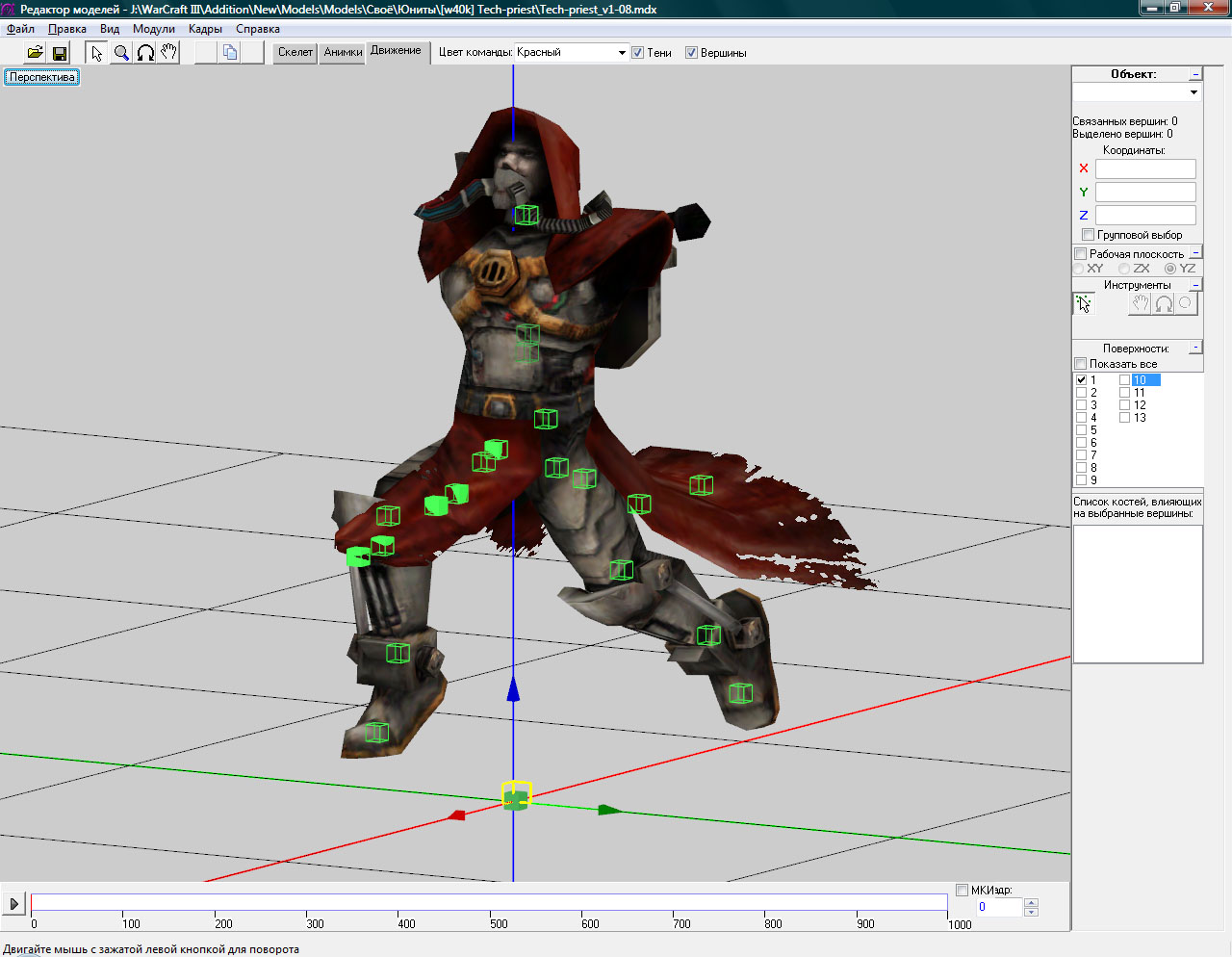1232x957 pixels.
Task: Enable the Показать все checkbox
Action: (1081, 364)
